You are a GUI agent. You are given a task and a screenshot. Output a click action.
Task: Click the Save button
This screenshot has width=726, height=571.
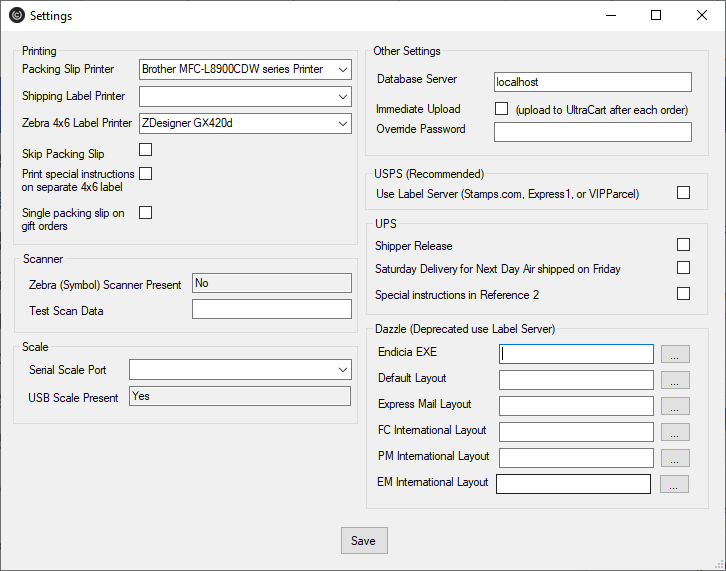[x=364, y=540]
